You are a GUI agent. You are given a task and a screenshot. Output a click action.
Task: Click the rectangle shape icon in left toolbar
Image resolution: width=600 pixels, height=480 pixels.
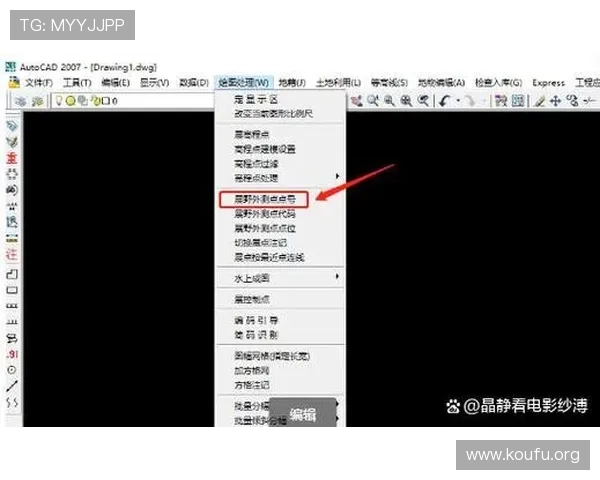pos(12,290)
